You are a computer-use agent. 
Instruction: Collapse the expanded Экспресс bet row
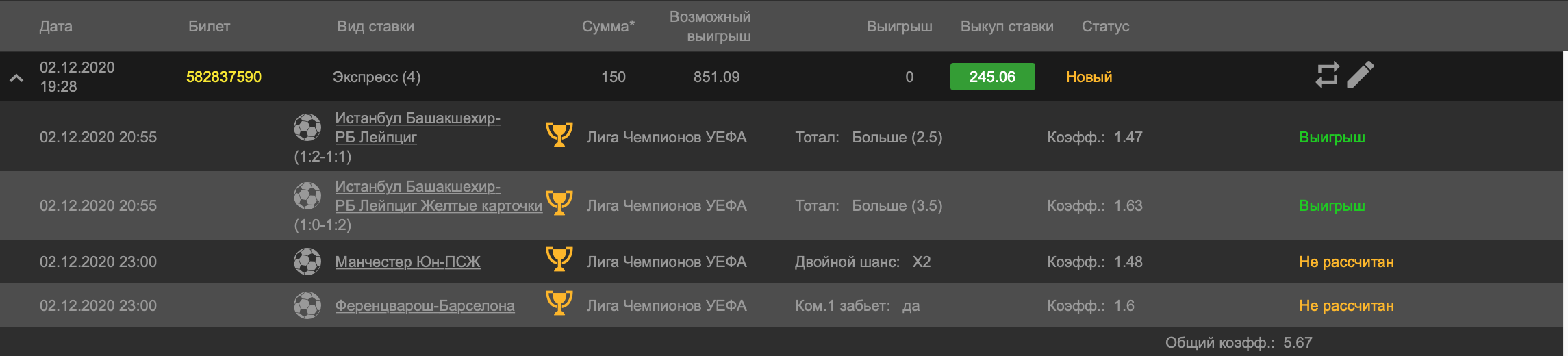click(16, 78)
